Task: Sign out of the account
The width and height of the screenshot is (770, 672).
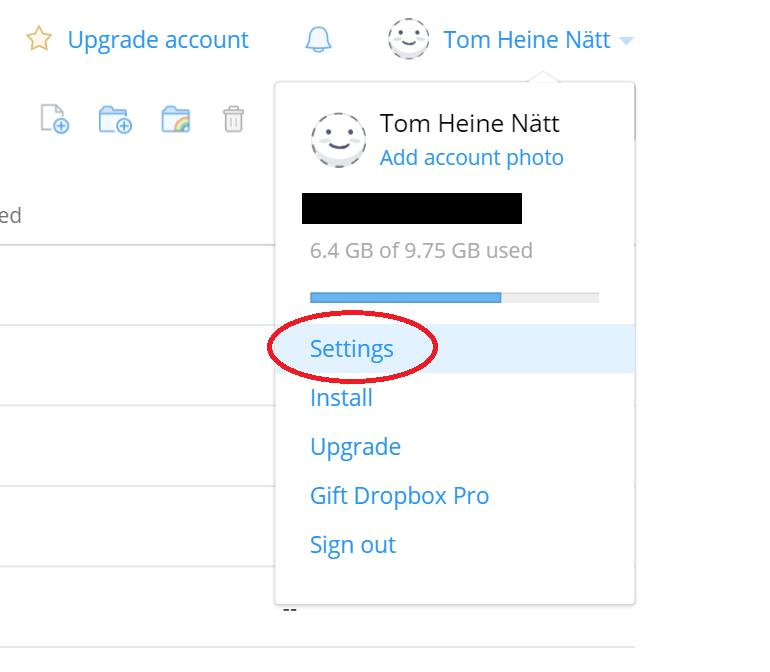Action: click(x=353, y=545)
